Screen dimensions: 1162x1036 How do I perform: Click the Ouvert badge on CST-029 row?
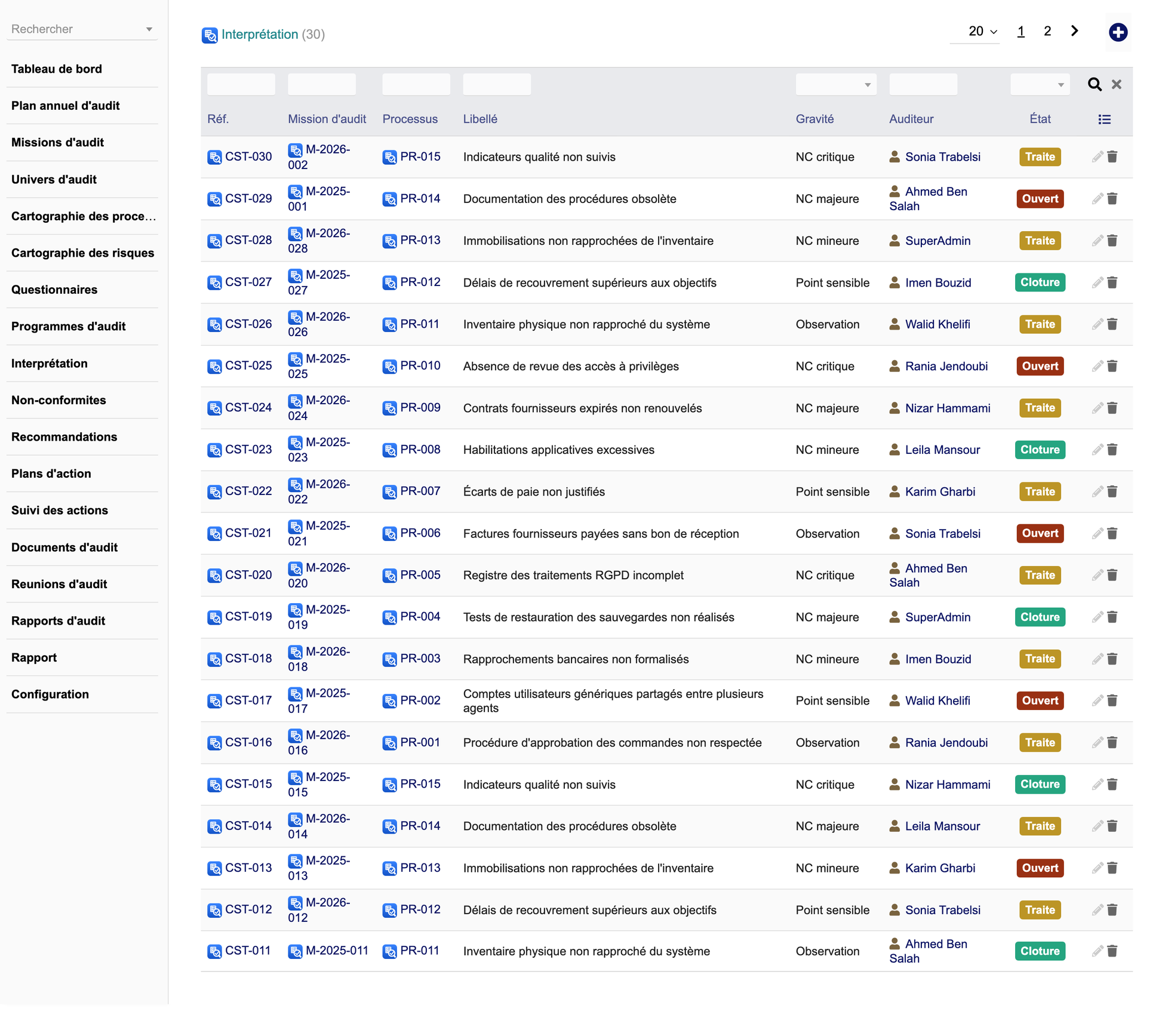[1040, 199]
